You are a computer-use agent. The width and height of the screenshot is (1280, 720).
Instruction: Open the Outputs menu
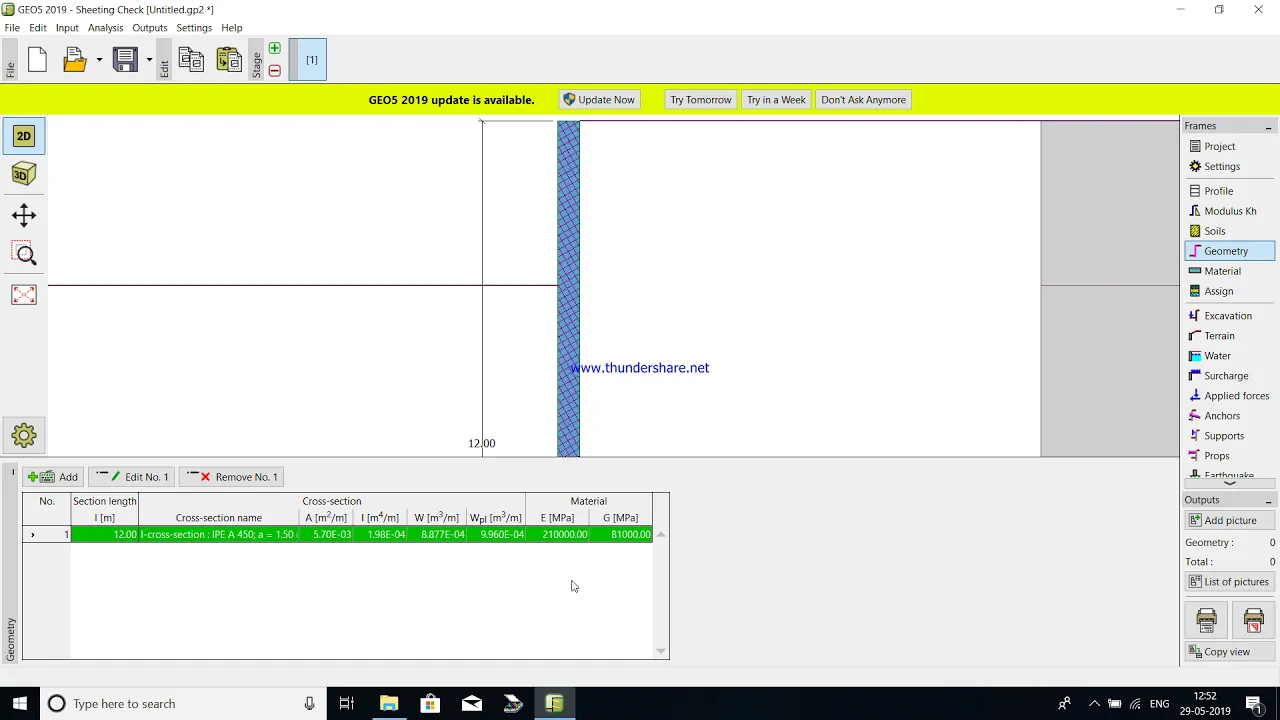coord(150,28)
